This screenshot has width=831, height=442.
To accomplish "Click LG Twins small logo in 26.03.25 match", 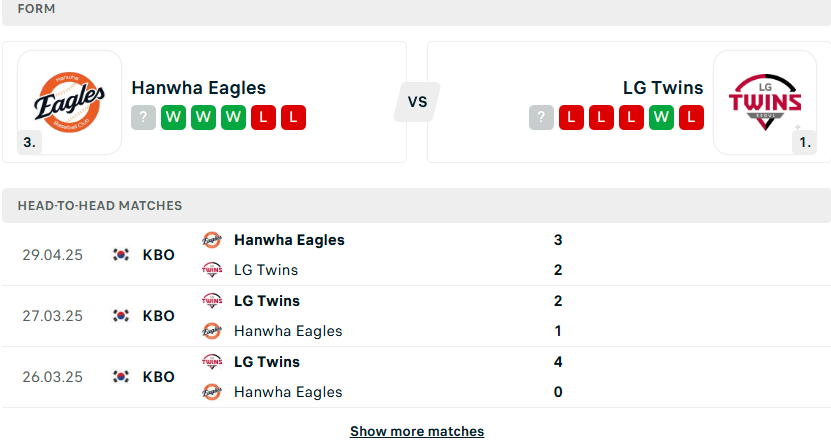I will 212,362.
